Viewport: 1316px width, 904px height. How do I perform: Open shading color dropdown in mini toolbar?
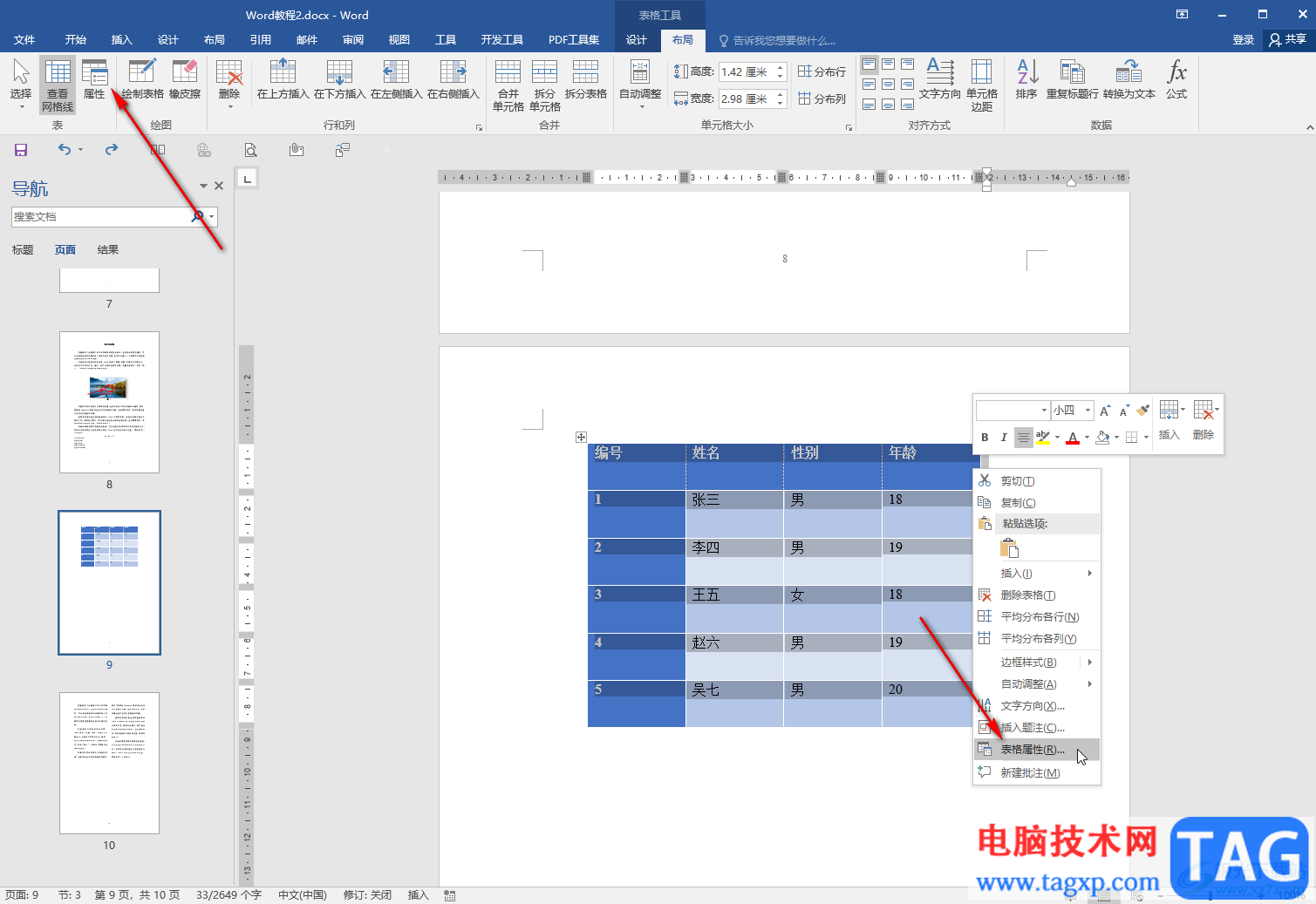coord(1116,438)
